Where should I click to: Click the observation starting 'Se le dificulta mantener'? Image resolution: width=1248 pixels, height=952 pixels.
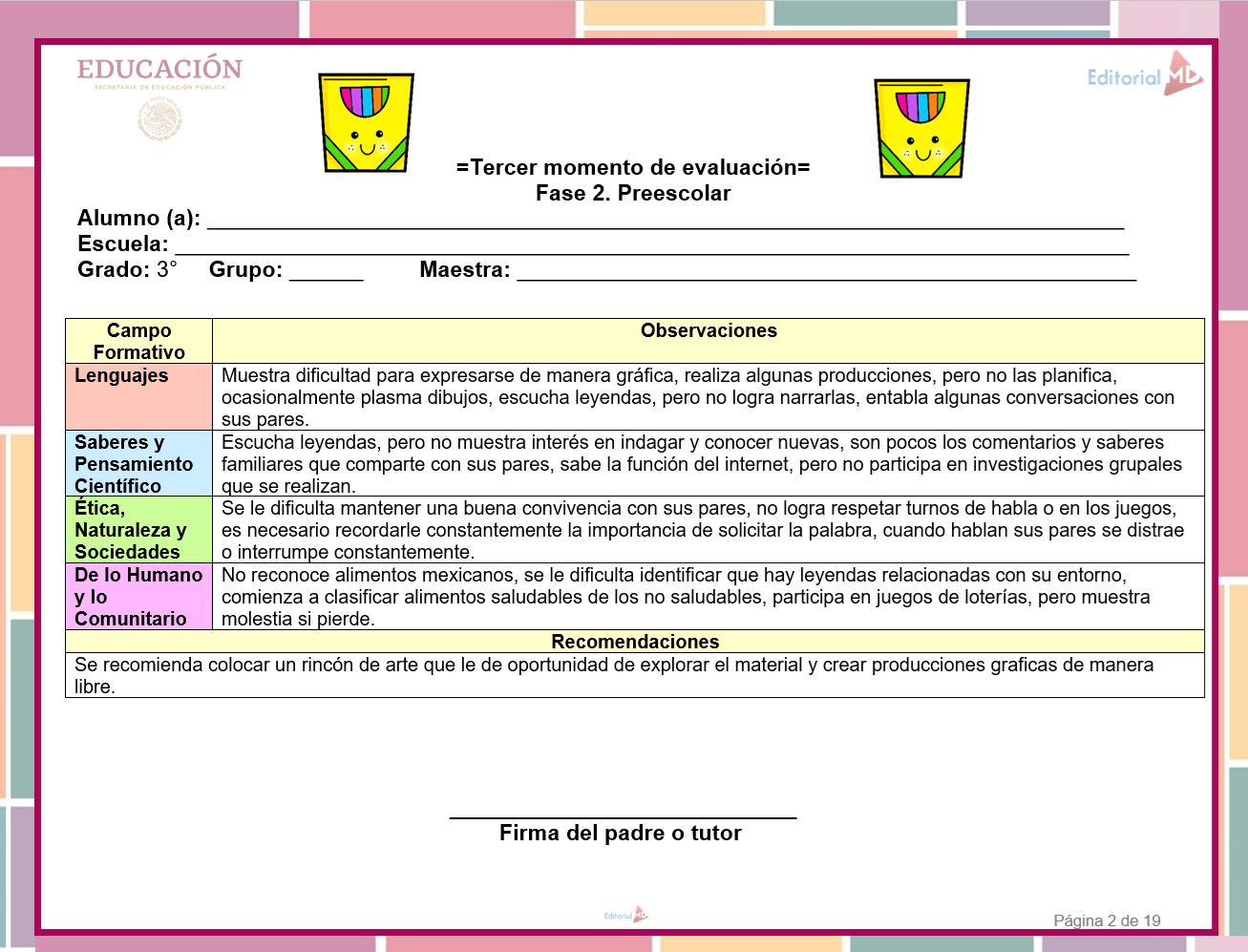click(x=709, y=530)
